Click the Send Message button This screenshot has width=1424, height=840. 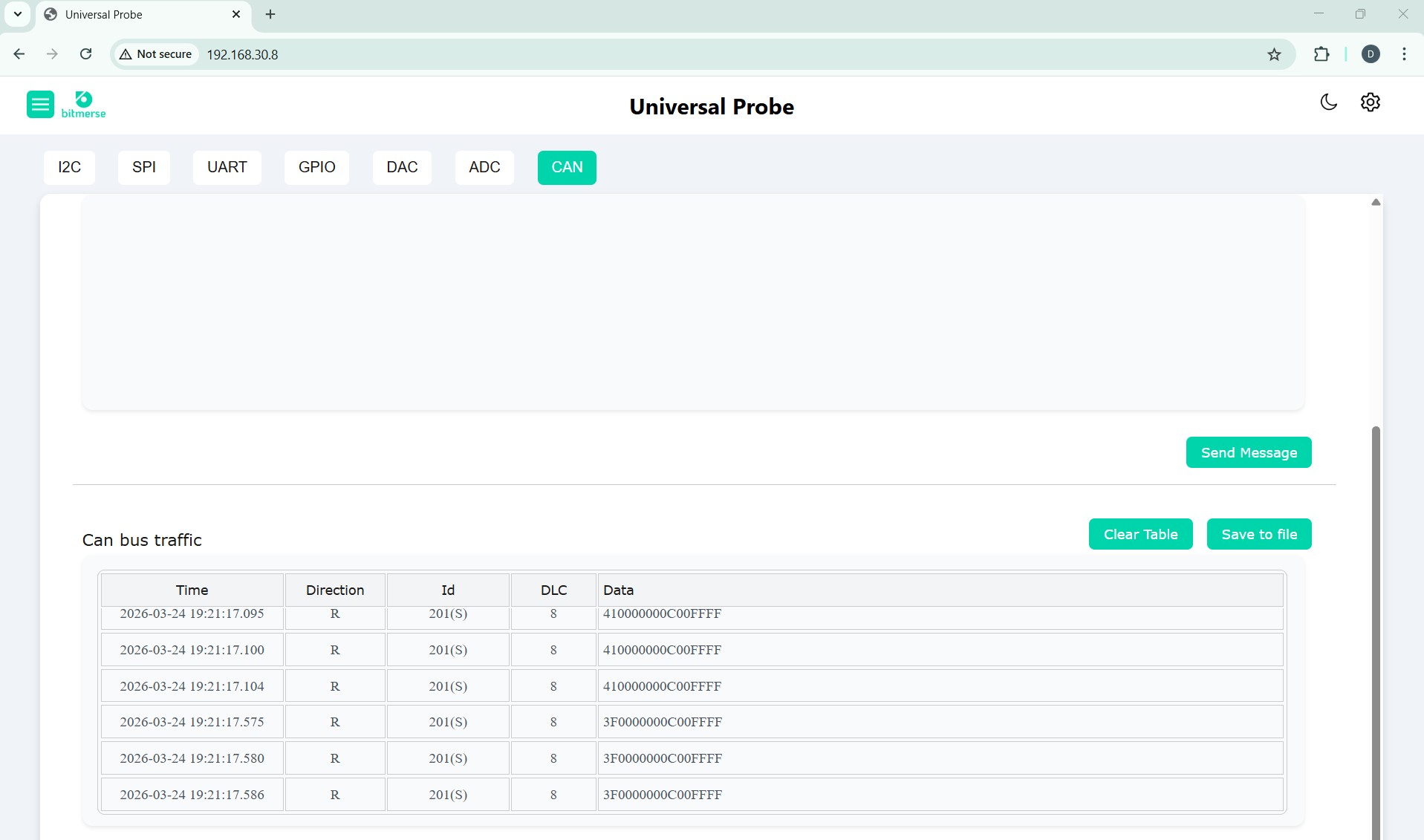click(x=1247, y=452)
